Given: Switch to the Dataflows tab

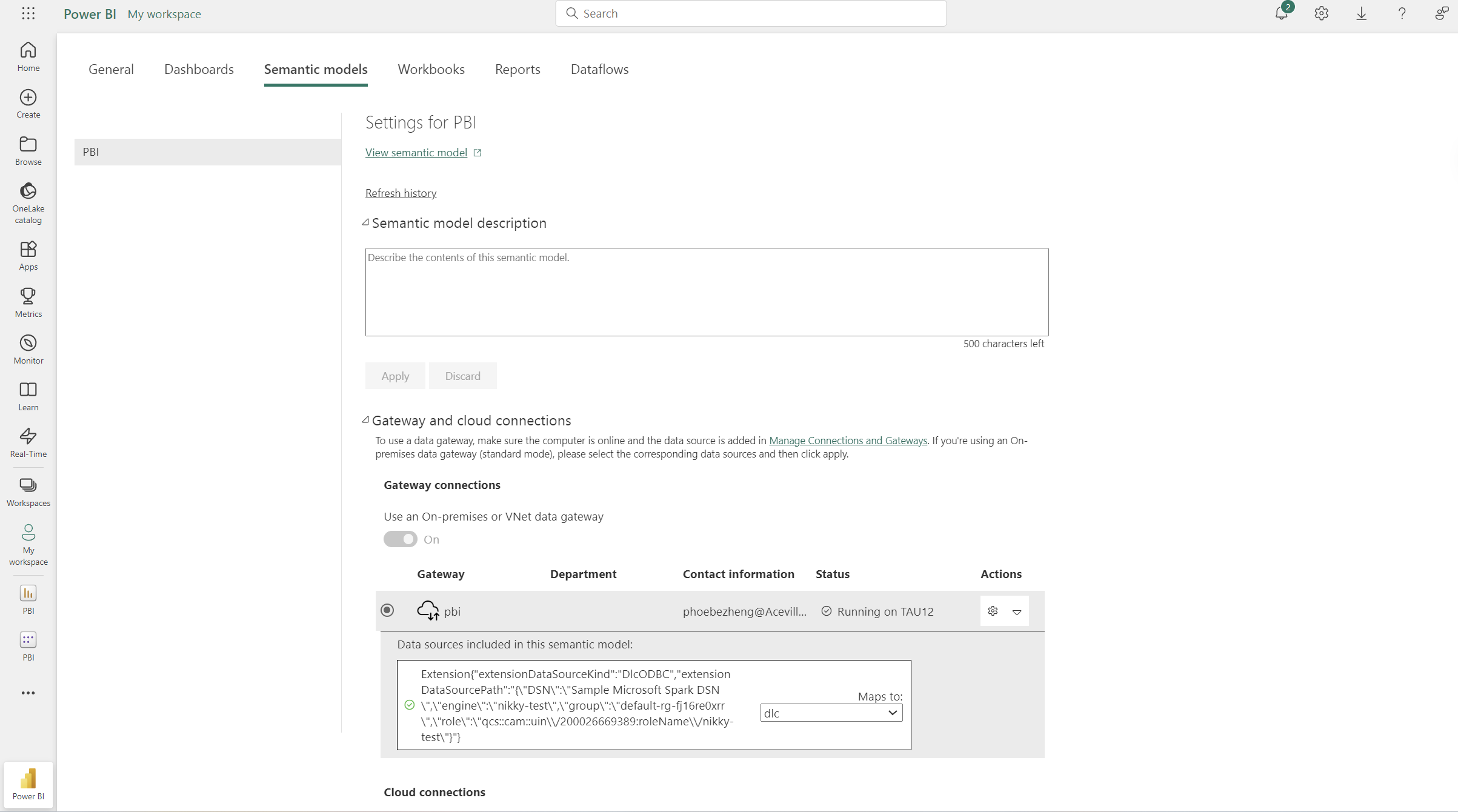Looking at the screenshot, I should (x=599, y=69).
